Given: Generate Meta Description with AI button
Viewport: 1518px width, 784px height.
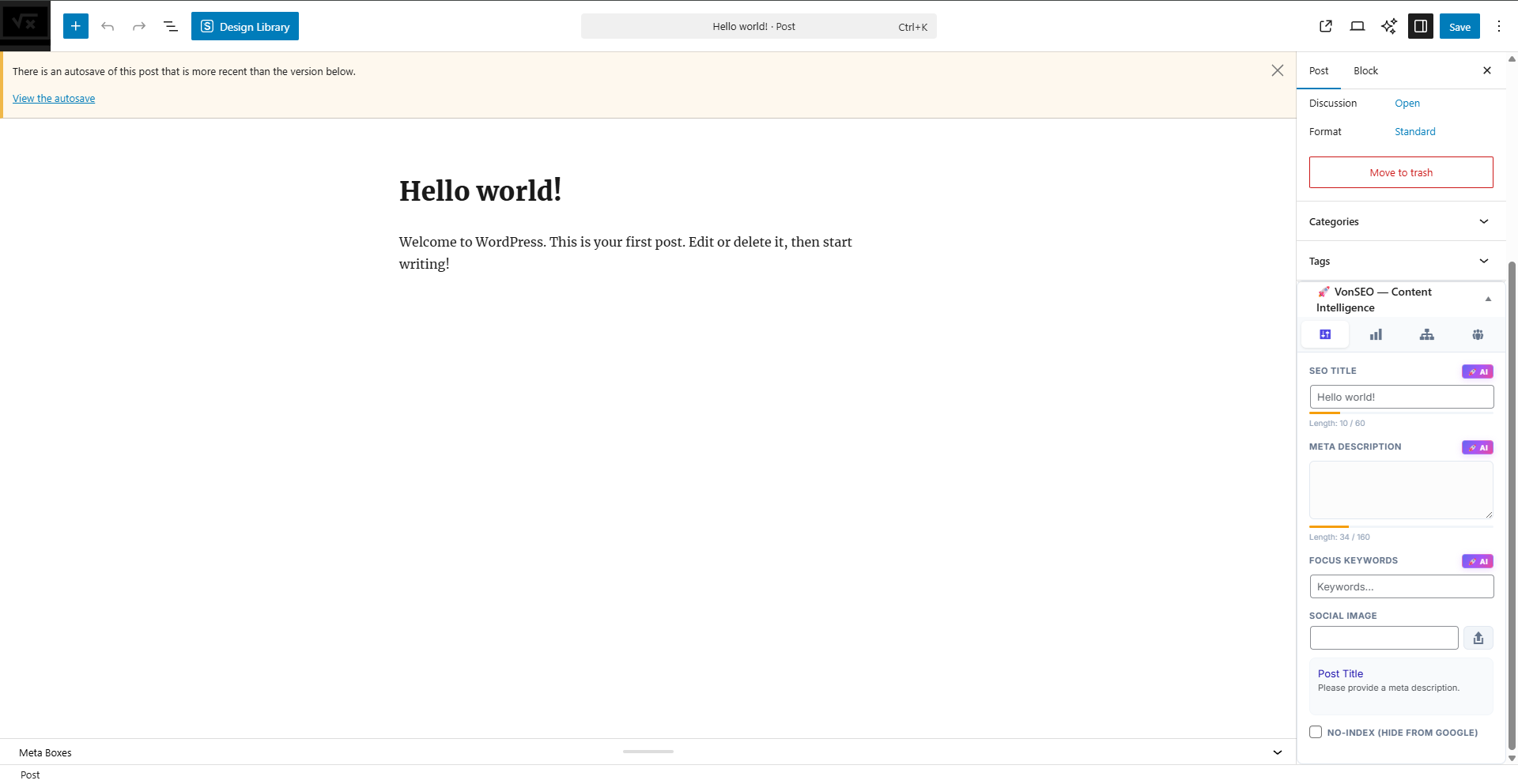Looking at the screenshot, I should pos(1478,447).
